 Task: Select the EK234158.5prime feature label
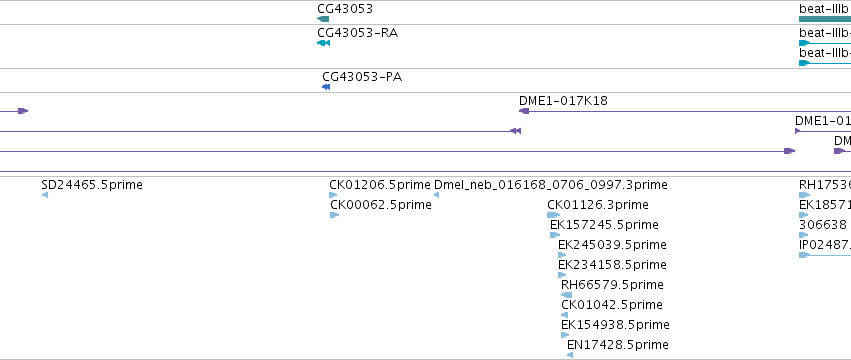[x=612, y=264]
